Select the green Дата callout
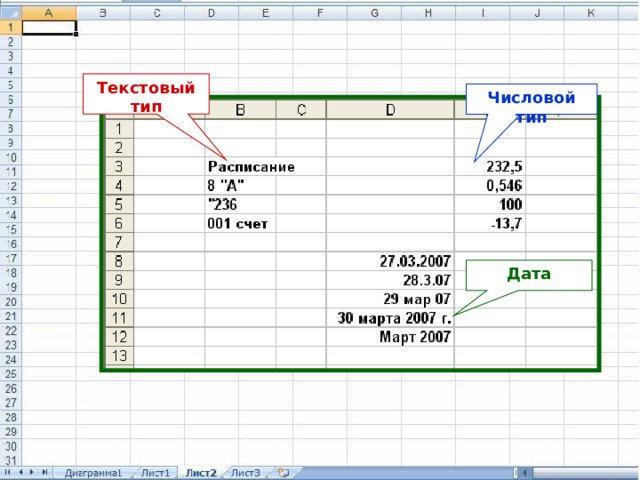 [529, 275]
